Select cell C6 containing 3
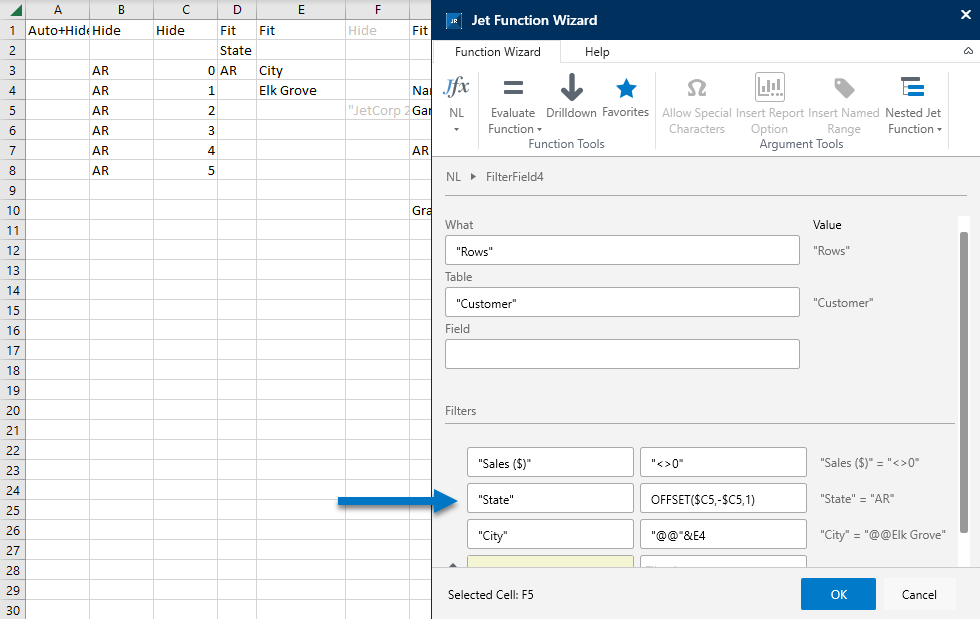Image resolution: width=980 pixels, height=619 pixels. click(x=186, y=131)
